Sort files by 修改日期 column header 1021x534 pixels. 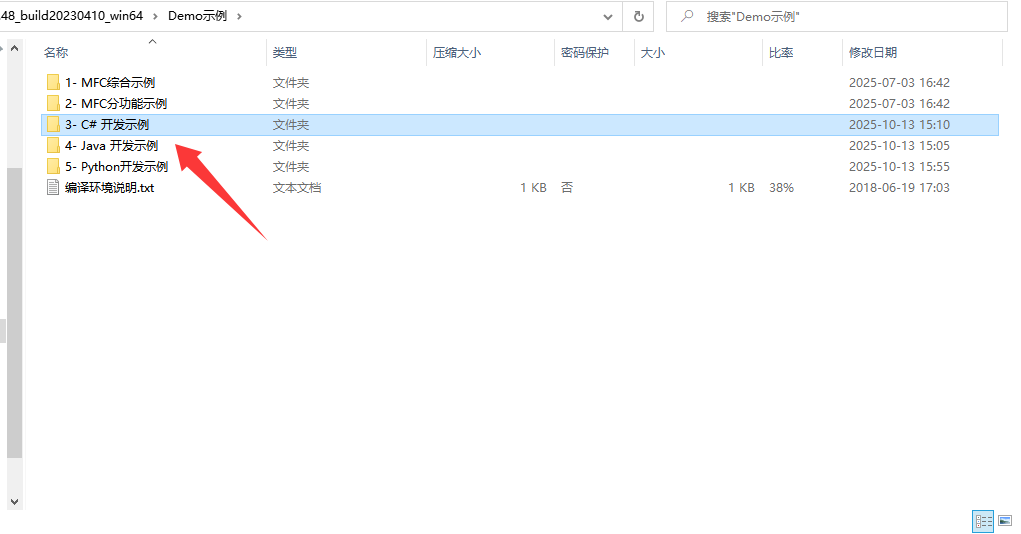click(x=872, y=53)
